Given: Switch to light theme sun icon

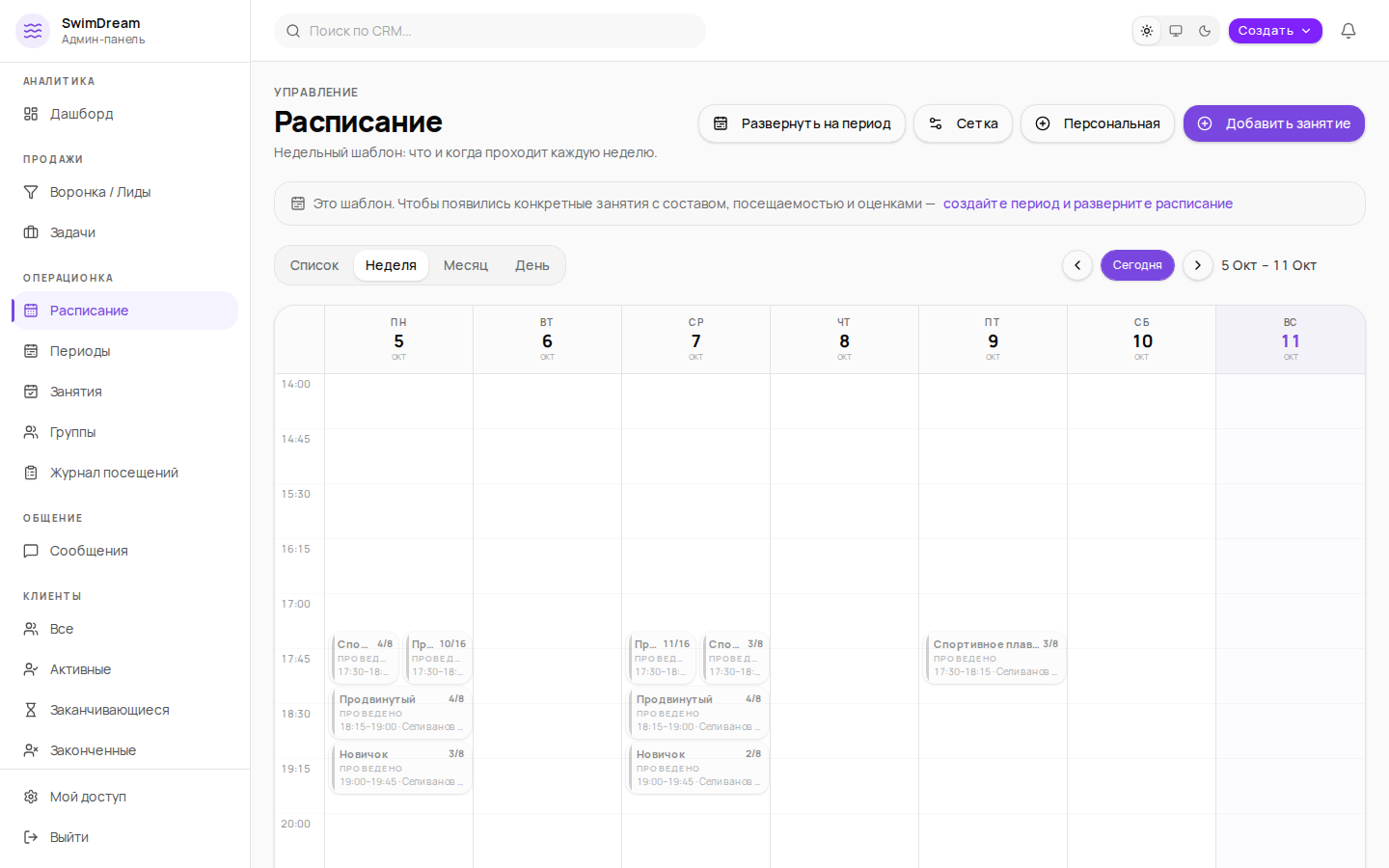Looking at the screenshot, I should click(x=1147, y=31).
